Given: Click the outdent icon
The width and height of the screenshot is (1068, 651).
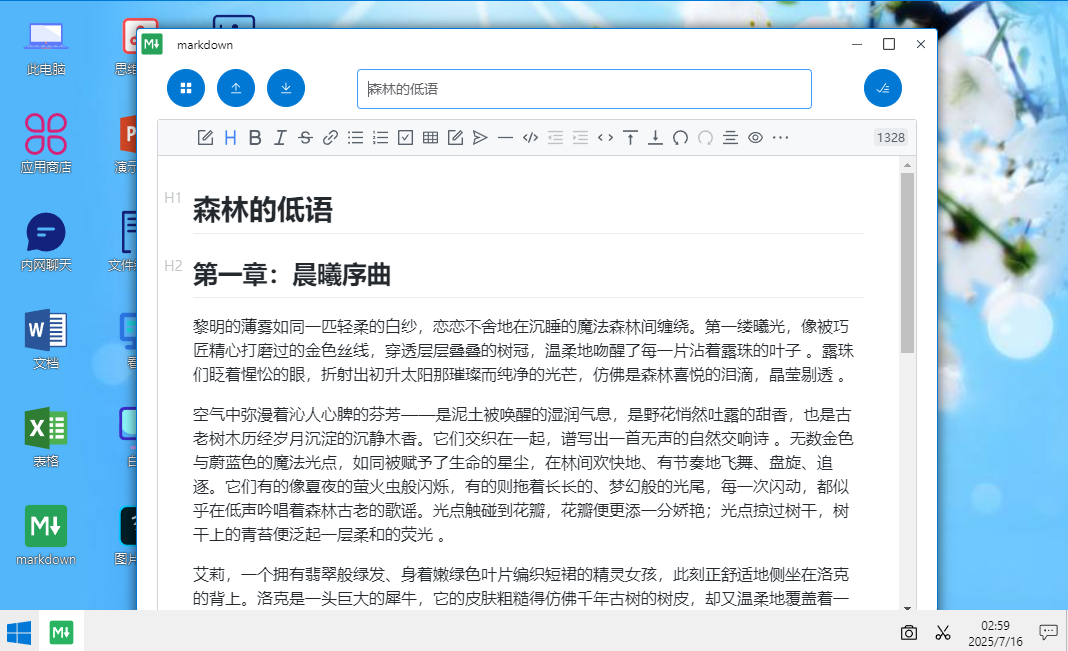Looking at the screenshot, I should (x=556, y=138).
